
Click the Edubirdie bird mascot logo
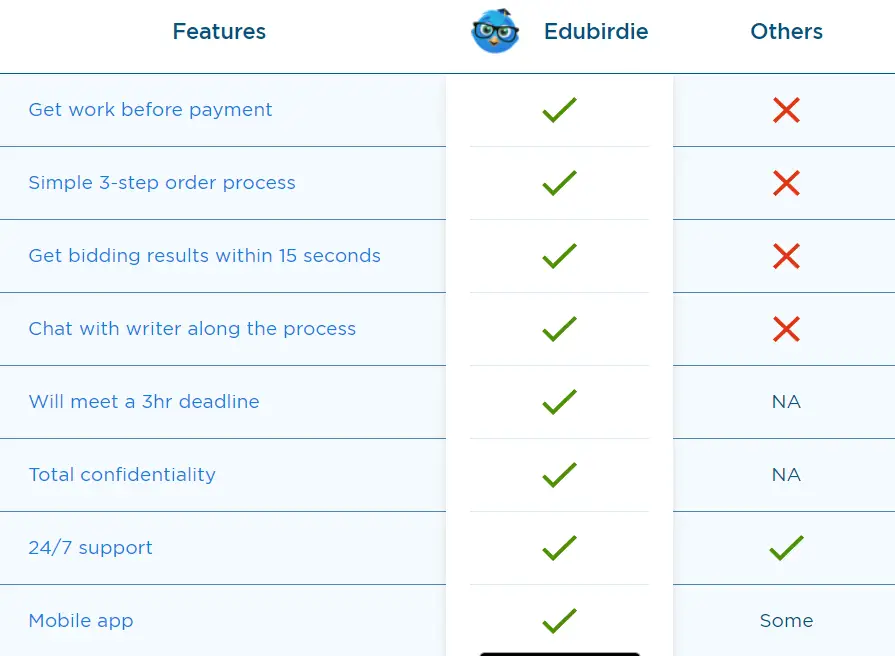pyautogui.click(x=495, y=31)
